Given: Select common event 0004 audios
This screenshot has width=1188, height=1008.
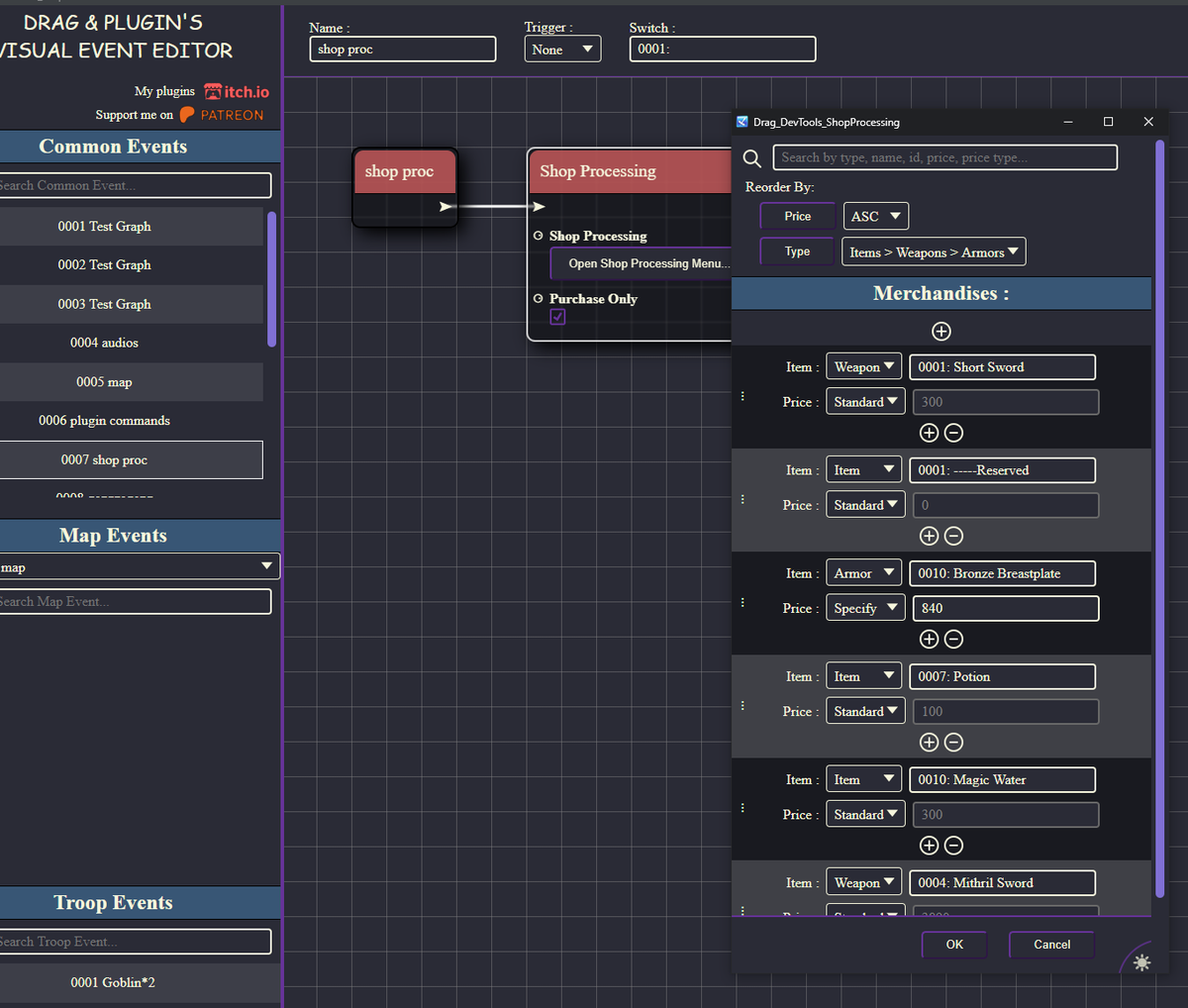Looking at the screenshot, I should (132, 343).
